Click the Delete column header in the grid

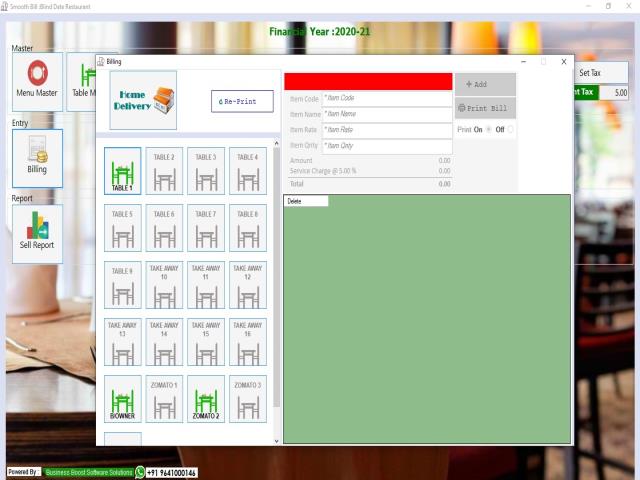click(x=306, y=201)
